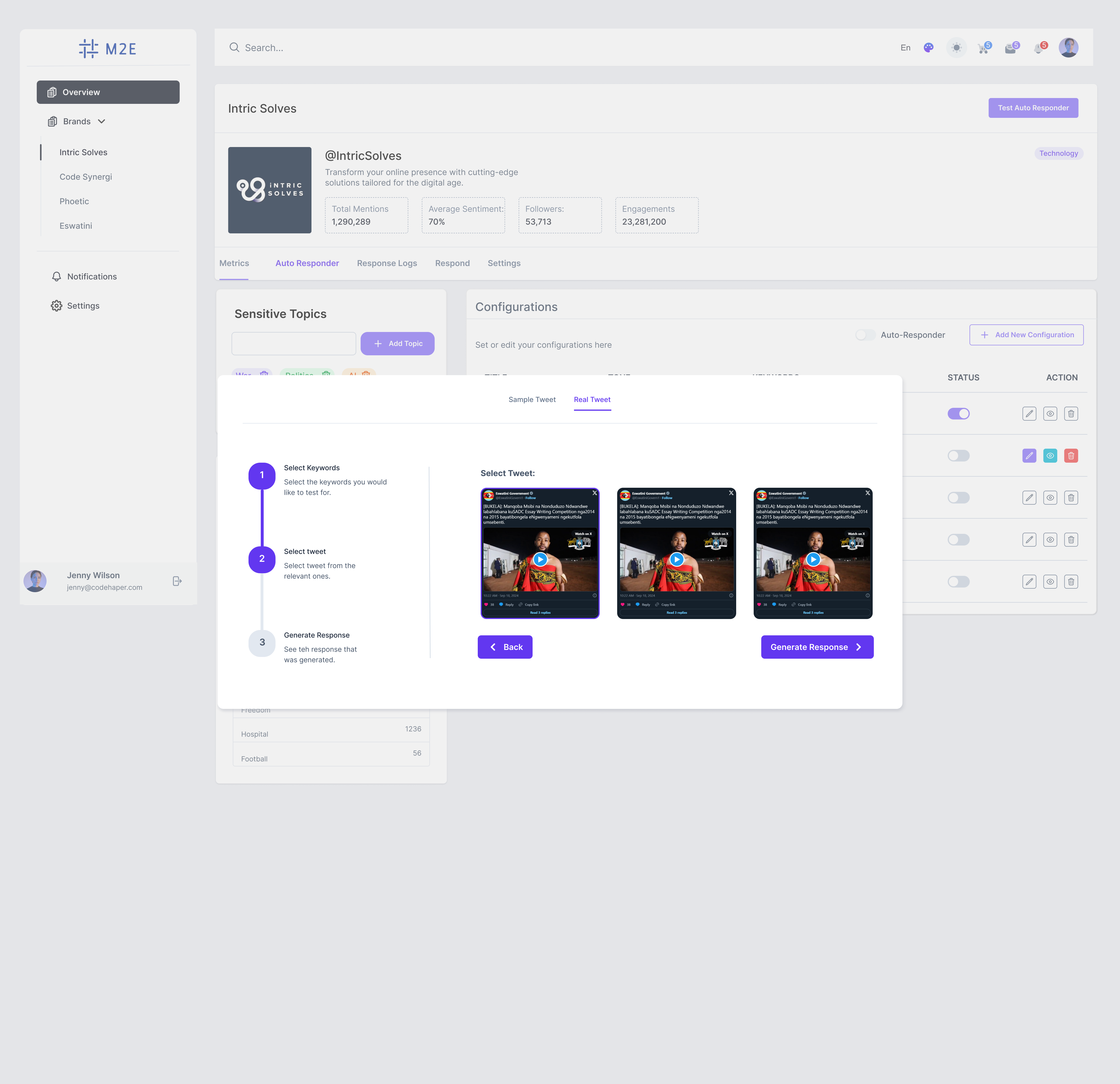Viewport: 1120px width, 1084px height.
Task: Enable the second configuration status toggle
Action: point(958,455)
